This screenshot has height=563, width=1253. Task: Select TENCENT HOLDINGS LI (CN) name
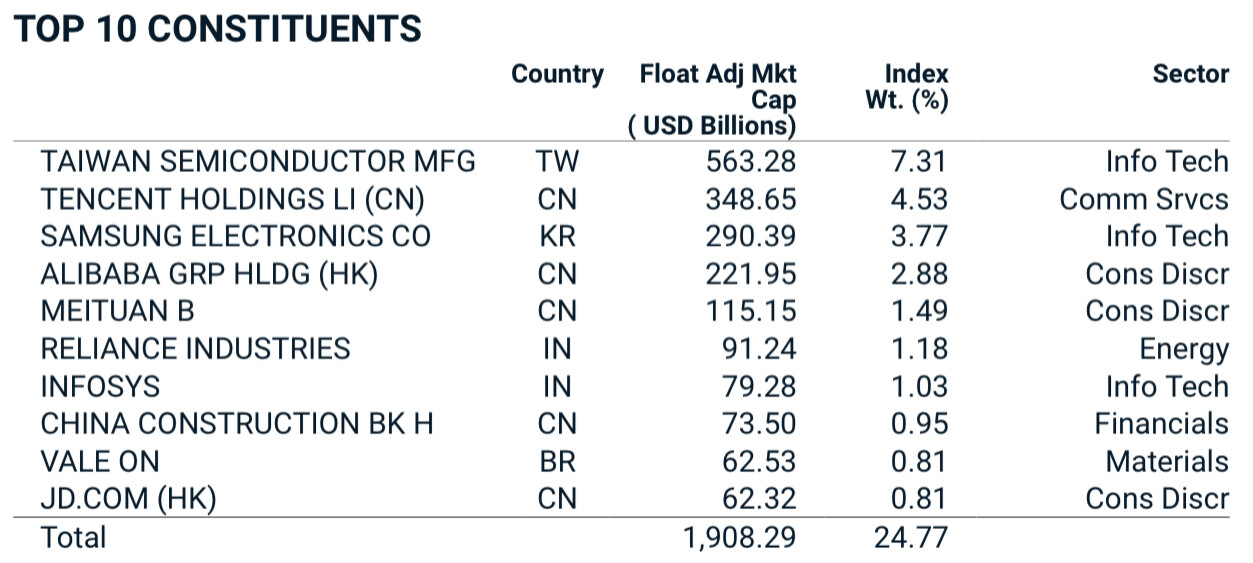[x=233, y=199]
